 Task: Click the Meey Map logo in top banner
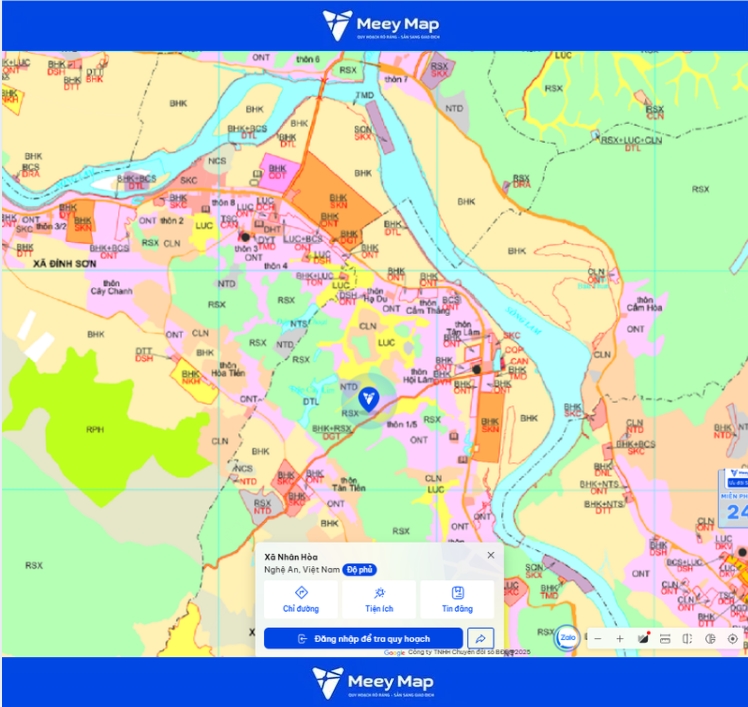point(381,25)
